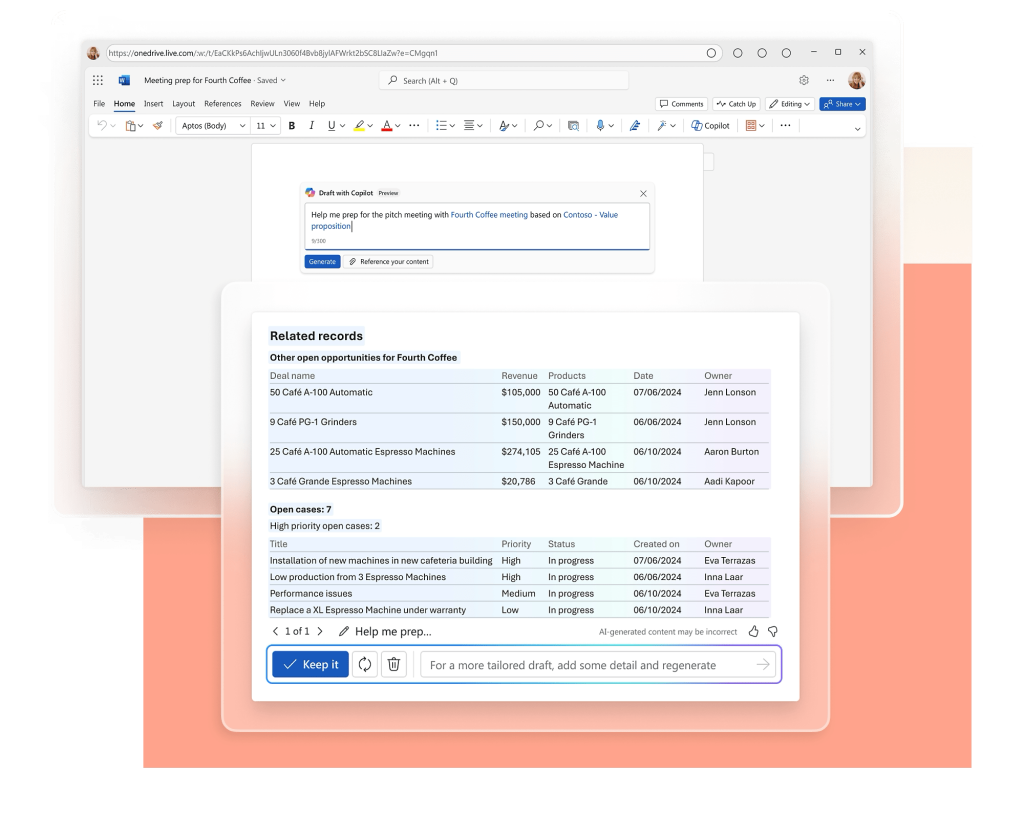Click the Generate button

point(322,261)
